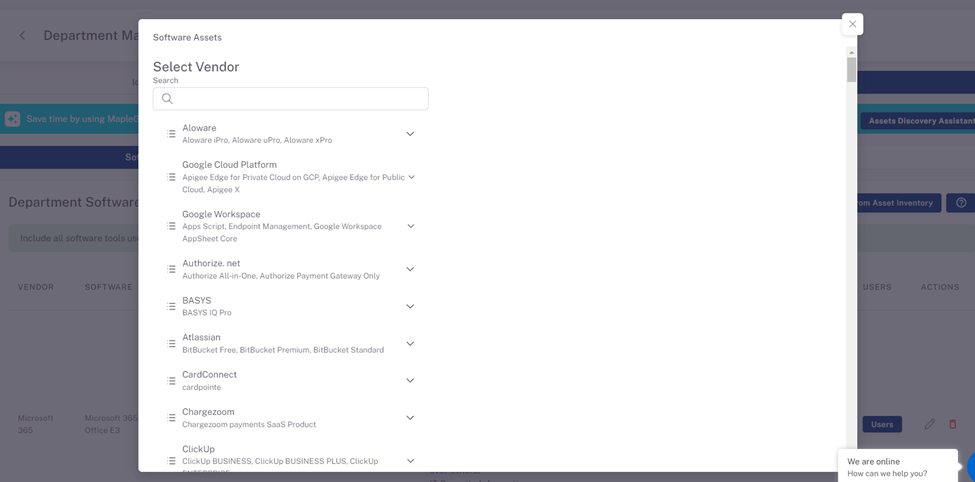975x482 pixels.
Task: Expand the CardConnect vendor chevron
Action: coord(410,380)
